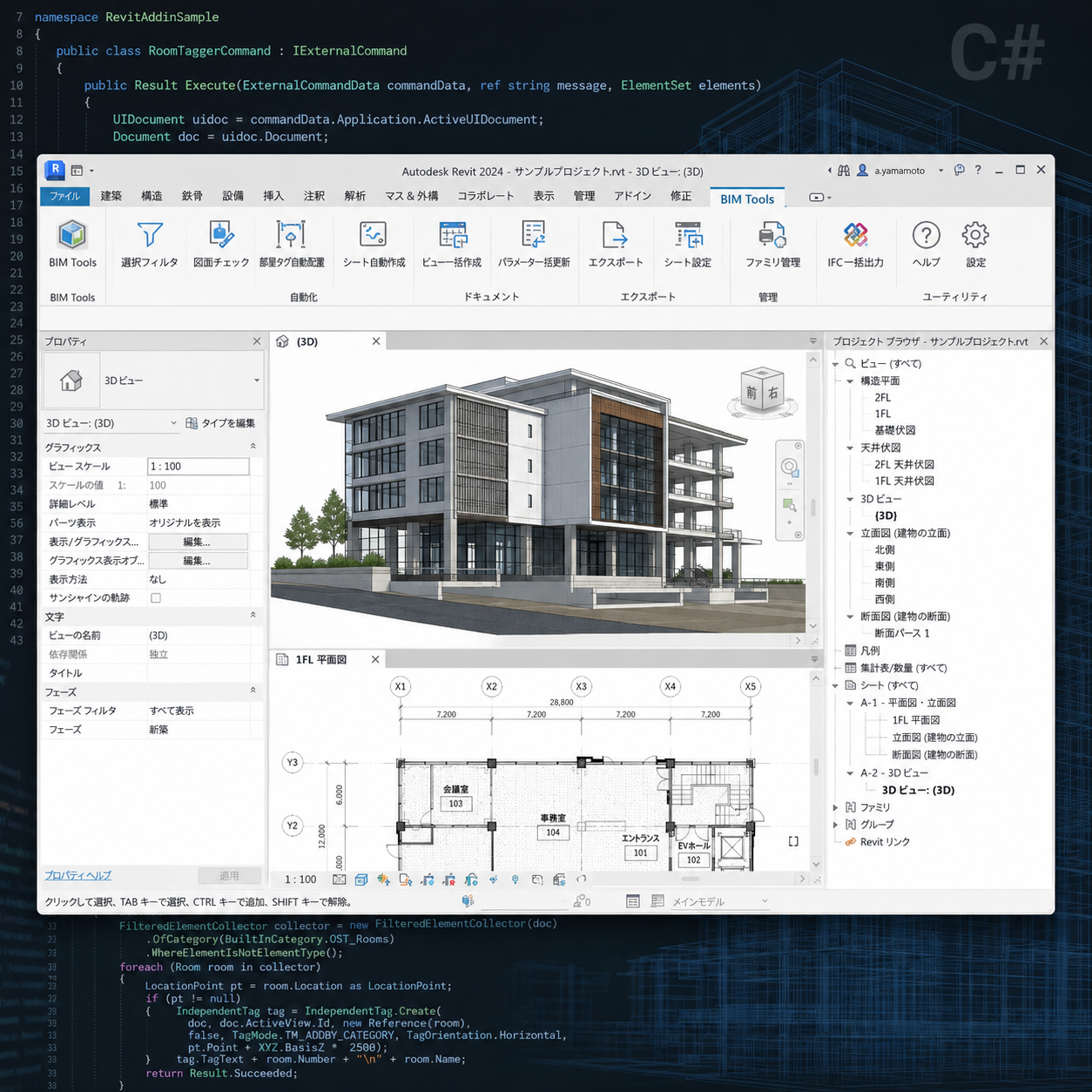Close the プロパティ panel
Screen dimensions: 1092x1092
tap(256, 341)
